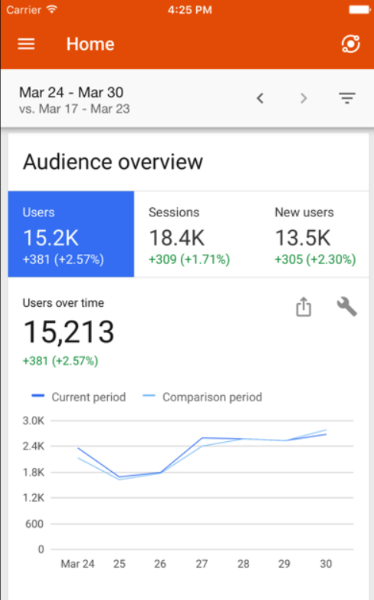Tap the Home title in header
This screenshot has height=600, width=374.
tap(90, 44)
